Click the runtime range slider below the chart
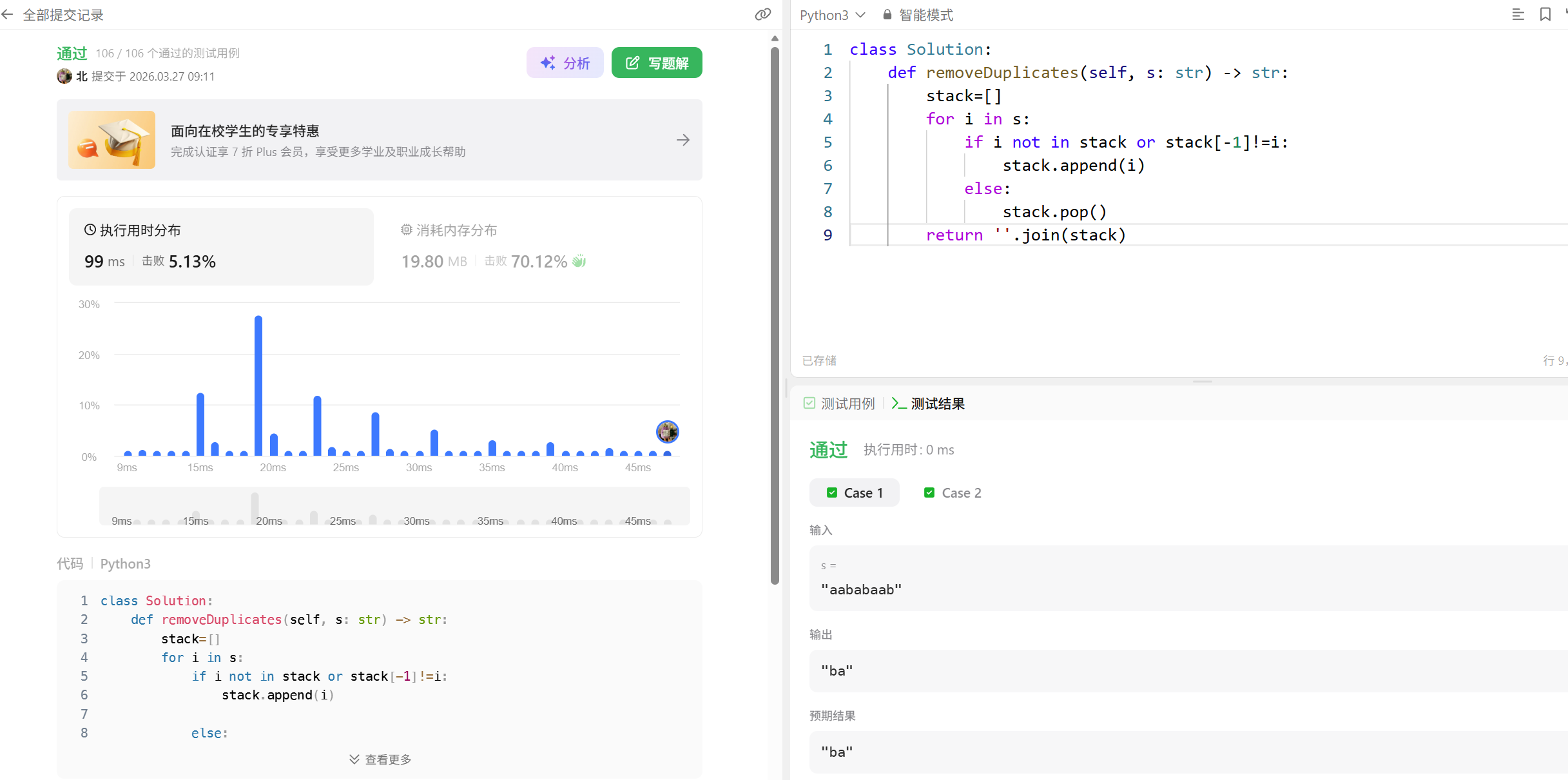Image resolution: width=1568 pixels, height=780 pixels. [394, 507]
